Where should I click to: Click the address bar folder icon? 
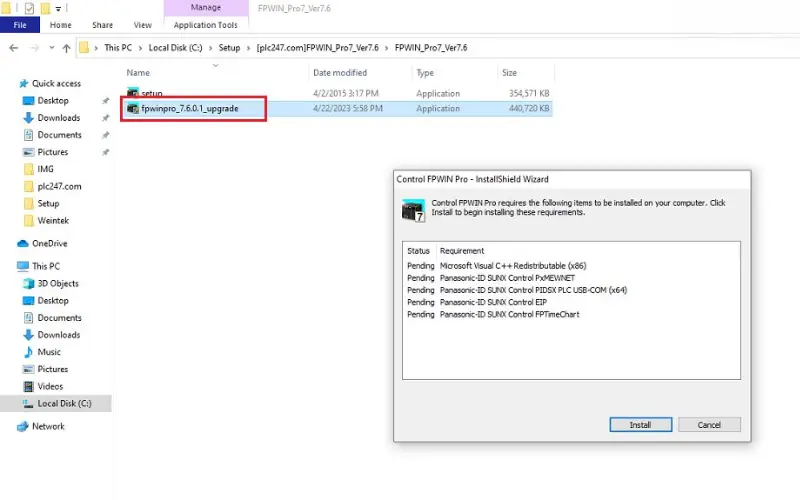[x=84, y=48]
